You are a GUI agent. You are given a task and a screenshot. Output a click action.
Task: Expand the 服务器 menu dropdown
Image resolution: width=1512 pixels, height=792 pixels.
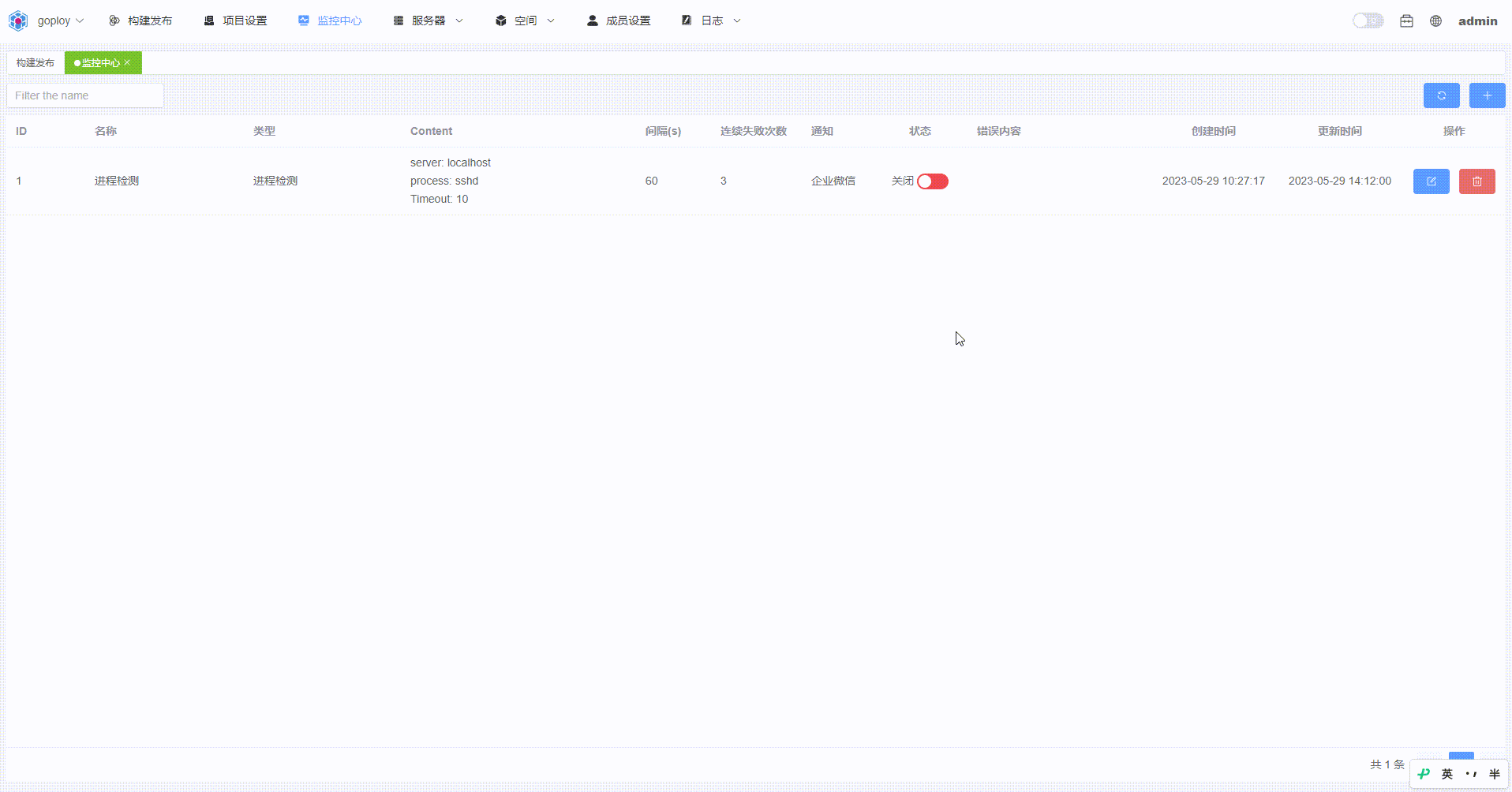(429, 21)
